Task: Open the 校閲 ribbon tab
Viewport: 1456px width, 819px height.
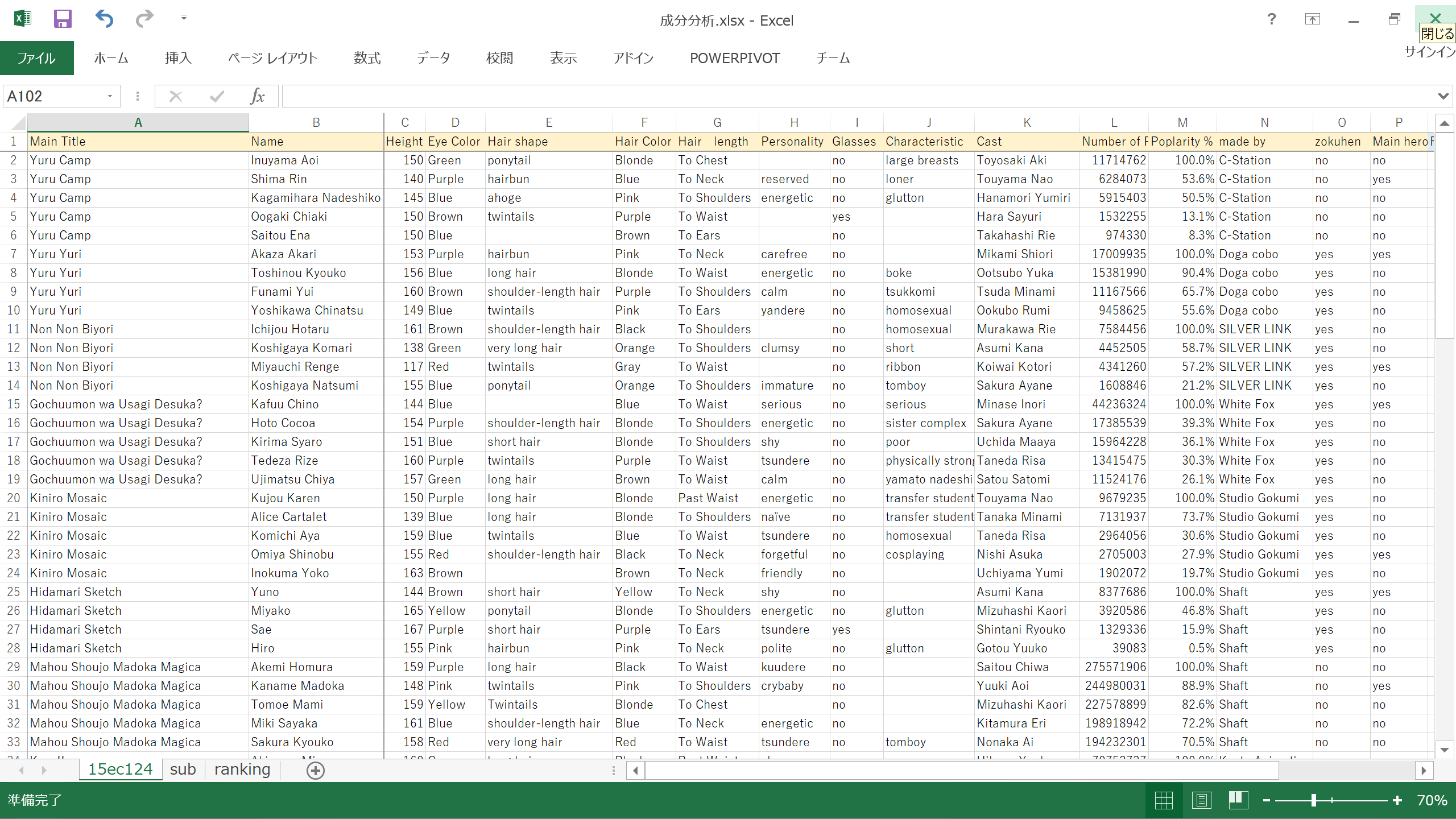Action: pos(499,58)
